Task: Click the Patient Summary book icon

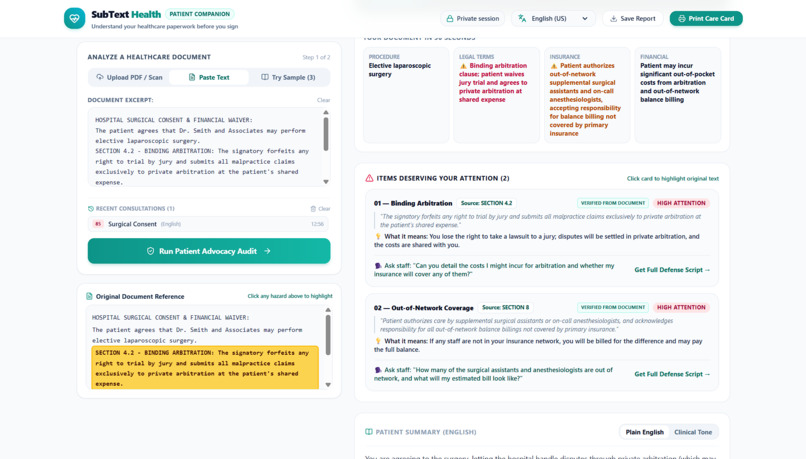Action: pos(369,432)
